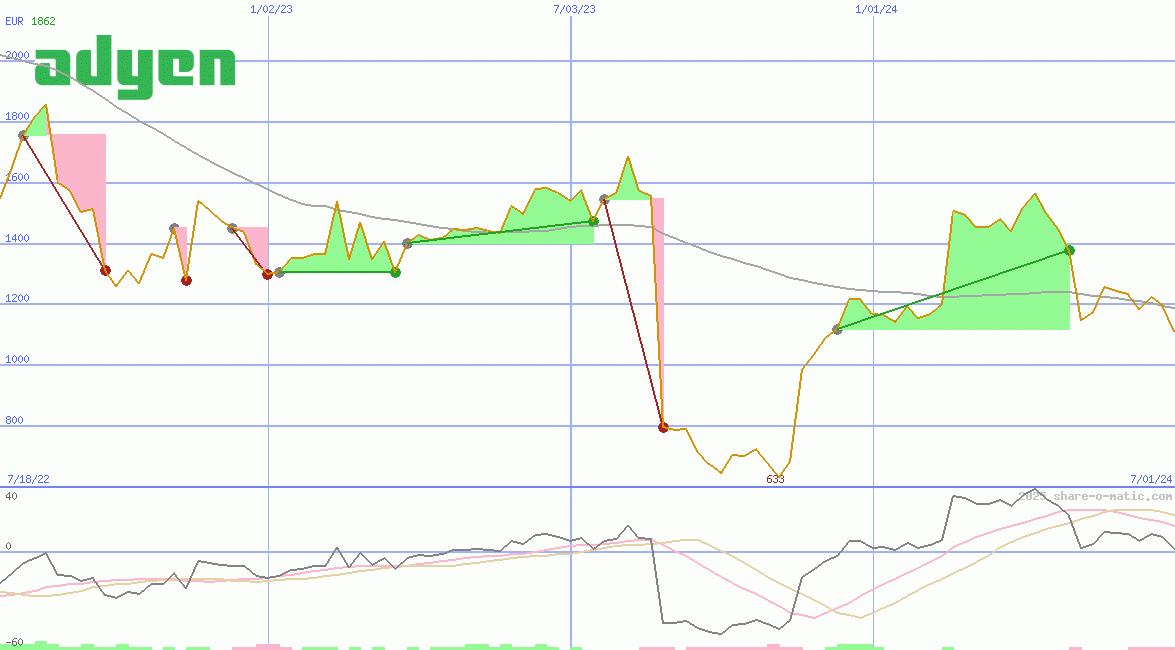This screenshot has height=650, width=1175.
Task: Click the '40' indicator axis label
Action: point(11,496)
